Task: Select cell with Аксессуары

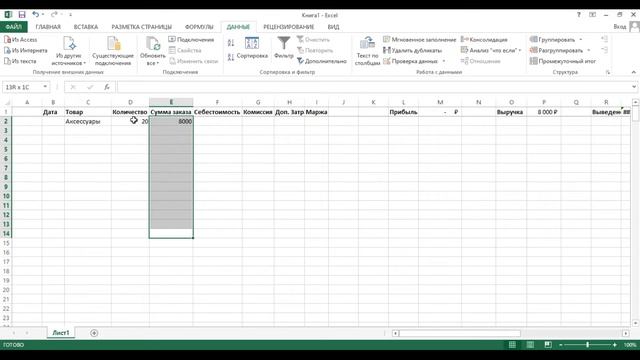Action: tap(88, 121)
